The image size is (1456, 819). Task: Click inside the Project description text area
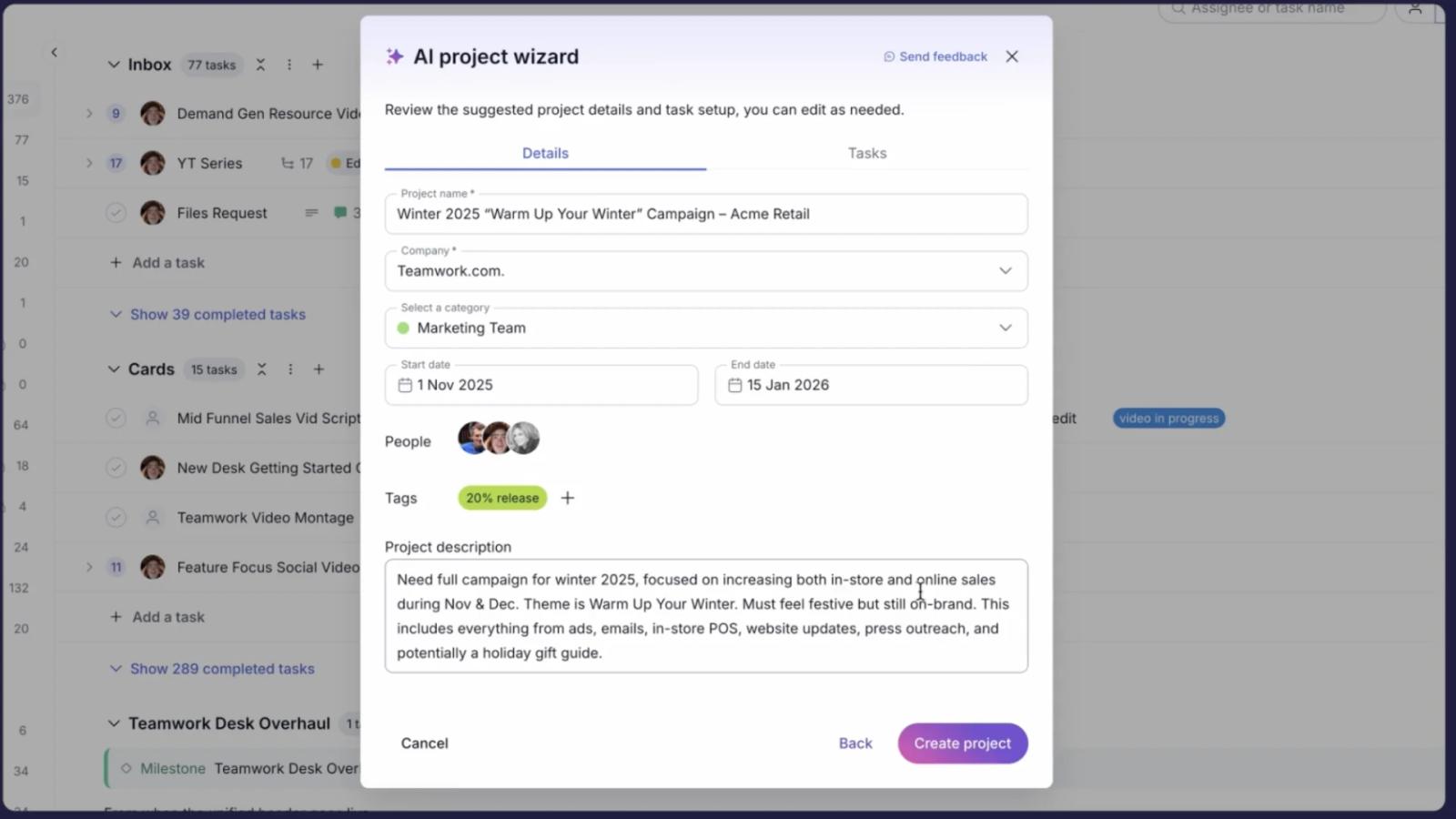(x=706, y=616)
